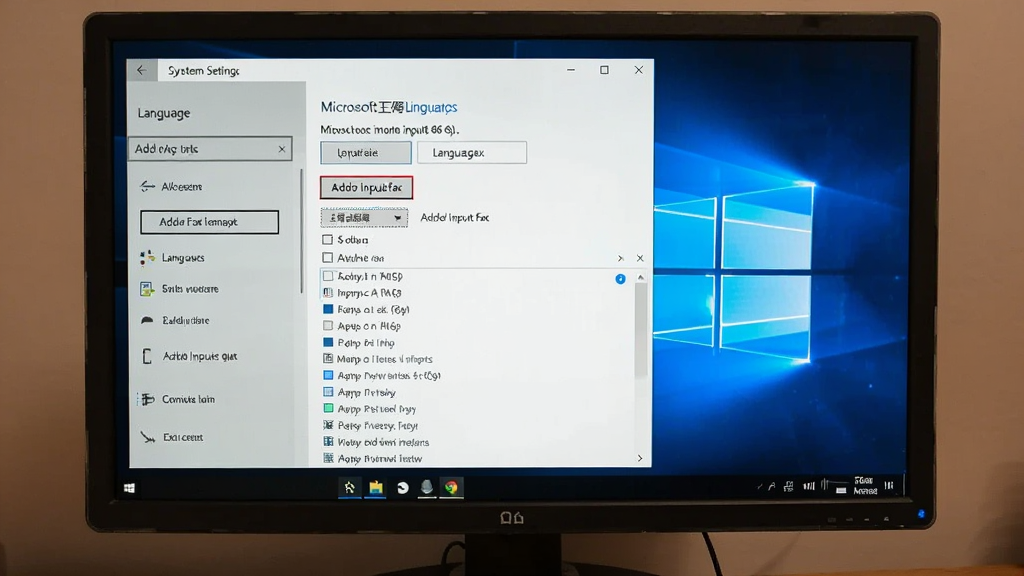The image size is (1024, 576).
Task: Expand the chevron at the list's bottom right
Action: 639,458
